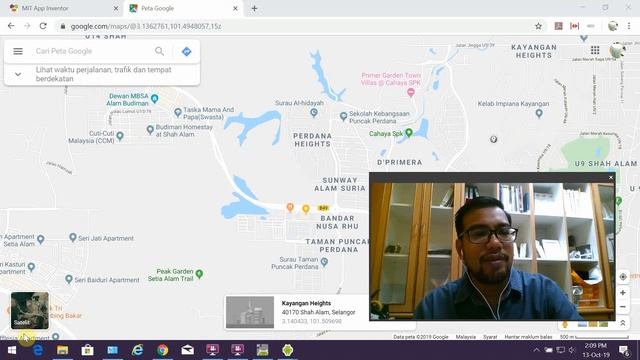Select the Surau Taman Puncak Perdana pin
Viewport: 640px width, 360px height.
(x=324, y=262)
